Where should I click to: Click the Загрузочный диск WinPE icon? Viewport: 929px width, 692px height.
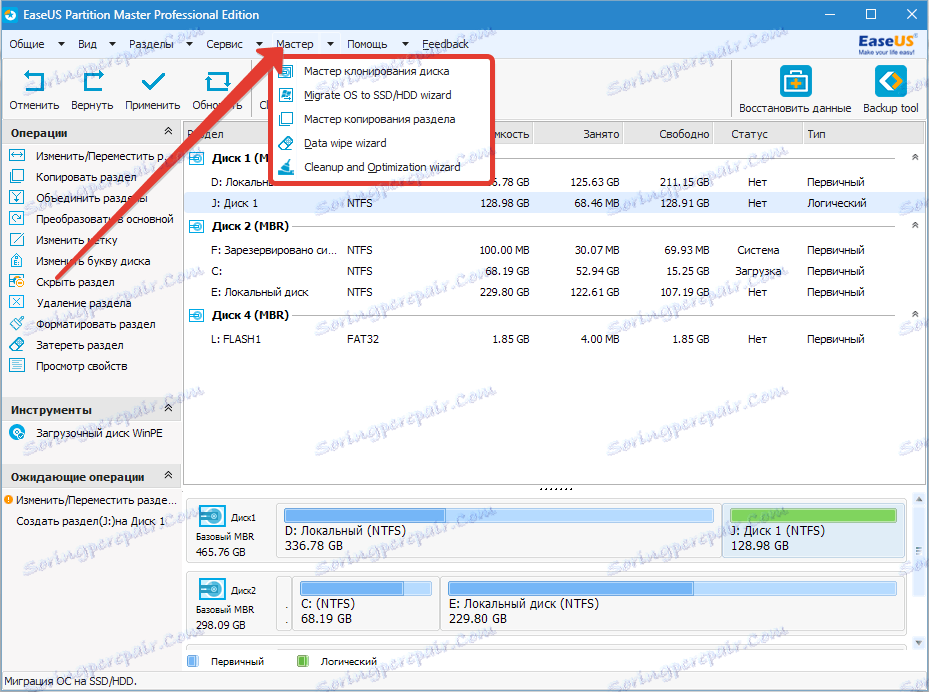click(x=17, y=433)
